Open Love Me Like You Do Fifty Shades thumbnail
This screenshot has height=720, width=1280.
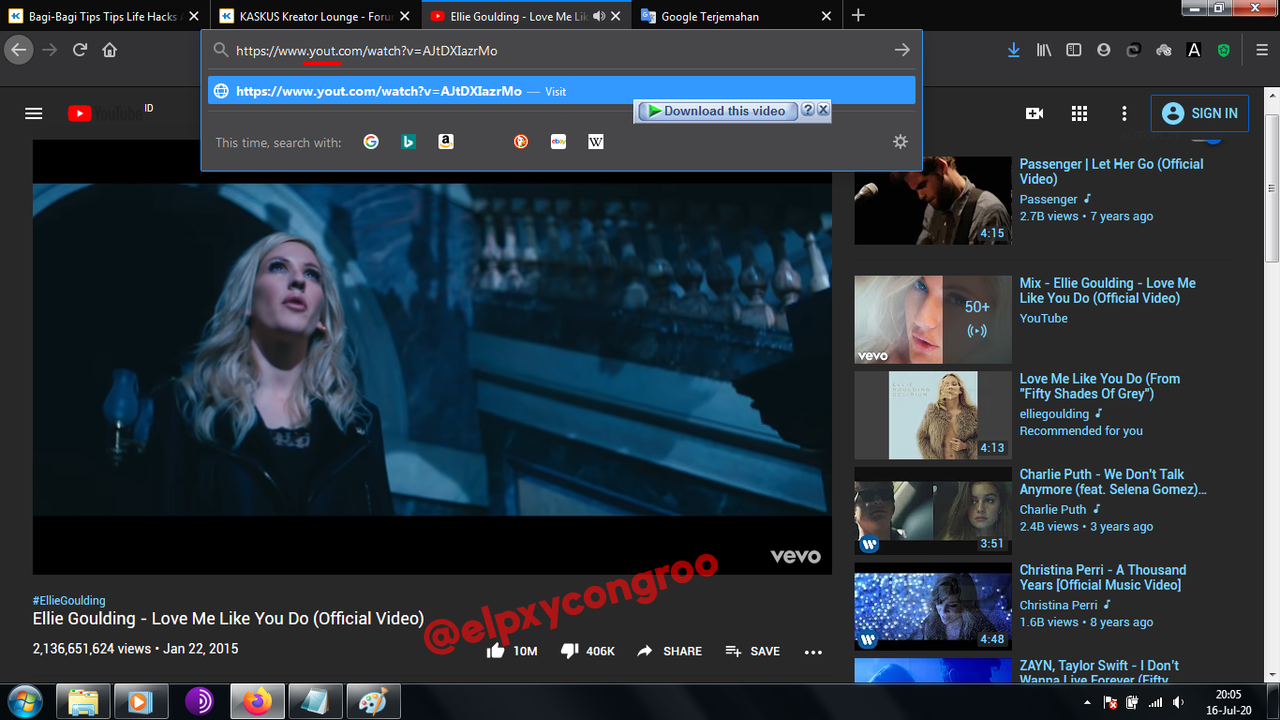point(933,416)
